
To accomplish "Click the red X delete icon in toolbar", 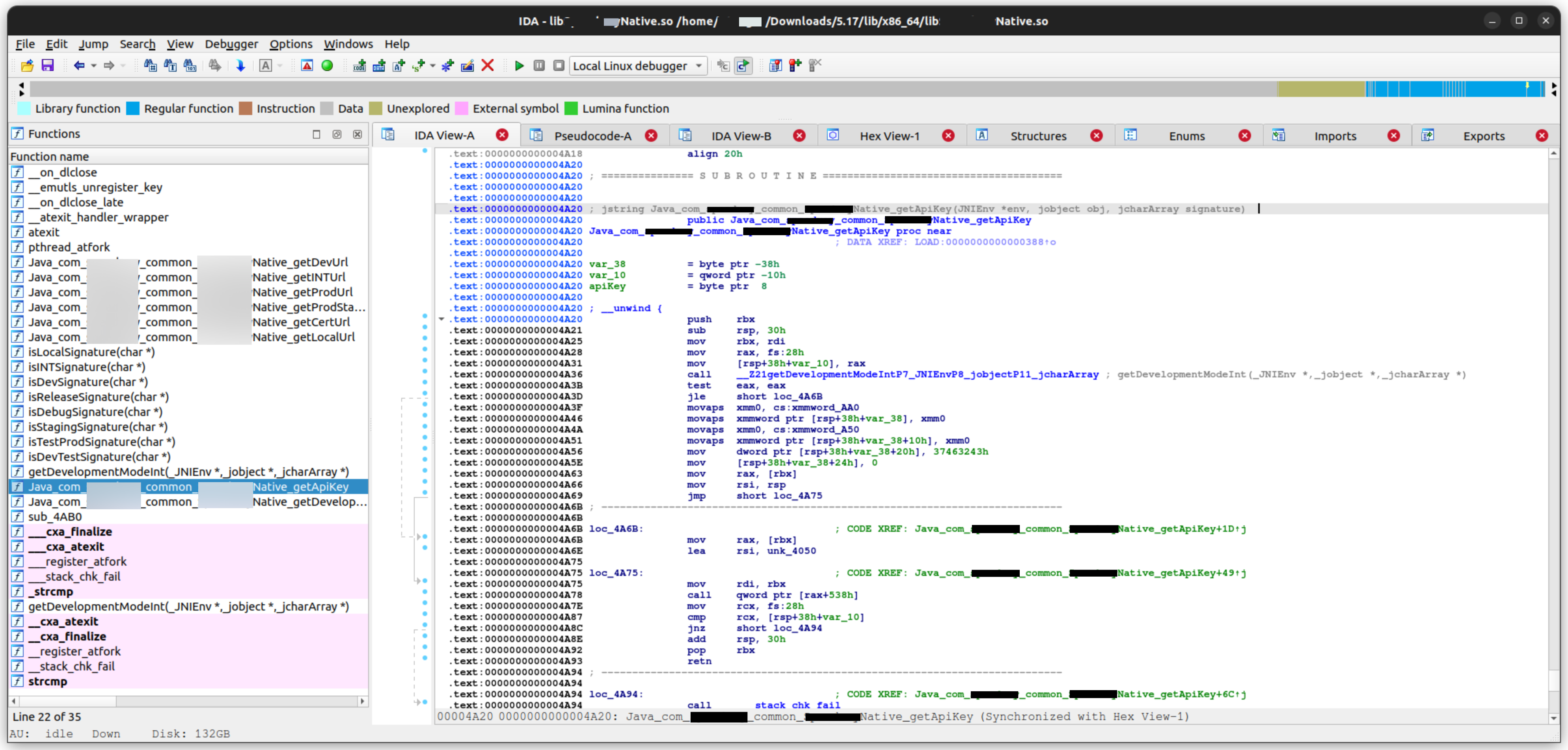I will tap(488, 66).
